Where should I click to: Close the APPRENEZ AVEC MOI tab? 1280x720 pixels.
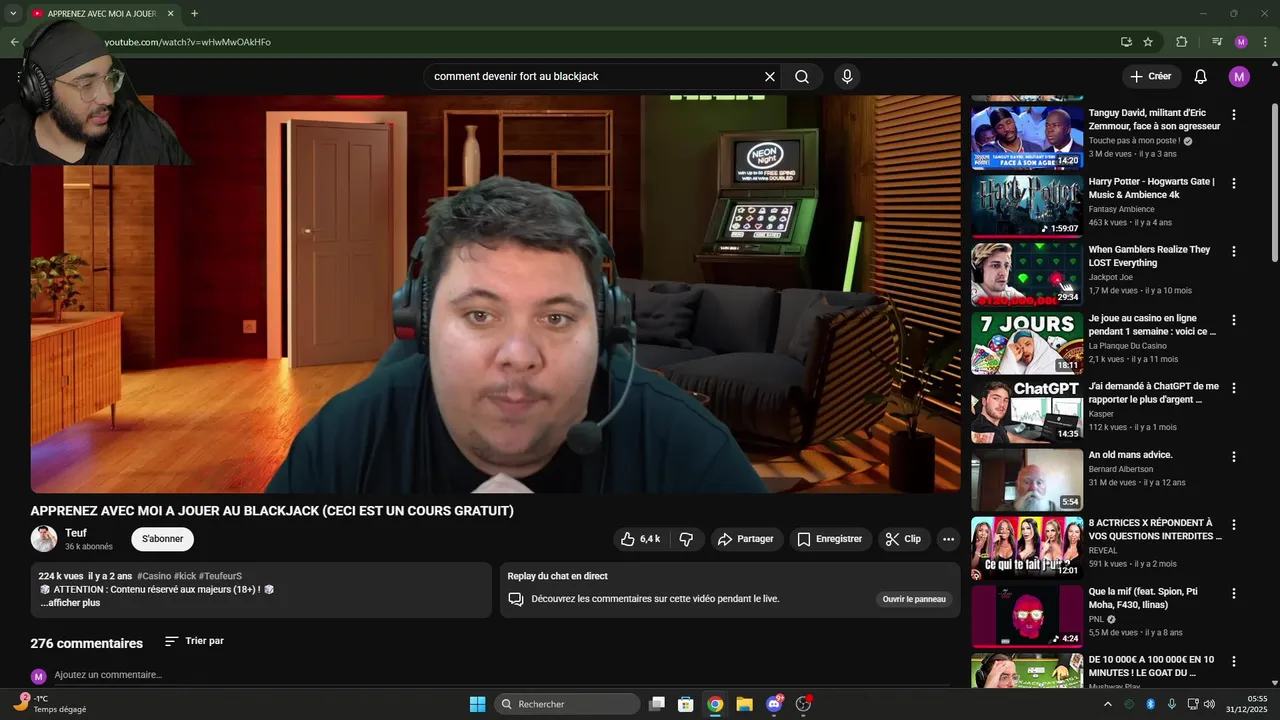(170, 14)
